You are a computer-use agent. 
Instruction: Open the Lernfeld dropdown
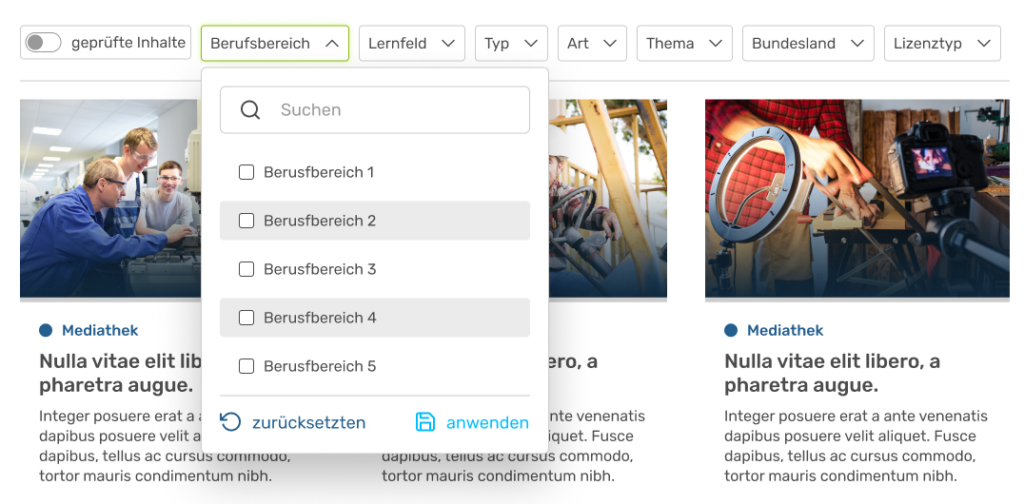click(411, 43)
